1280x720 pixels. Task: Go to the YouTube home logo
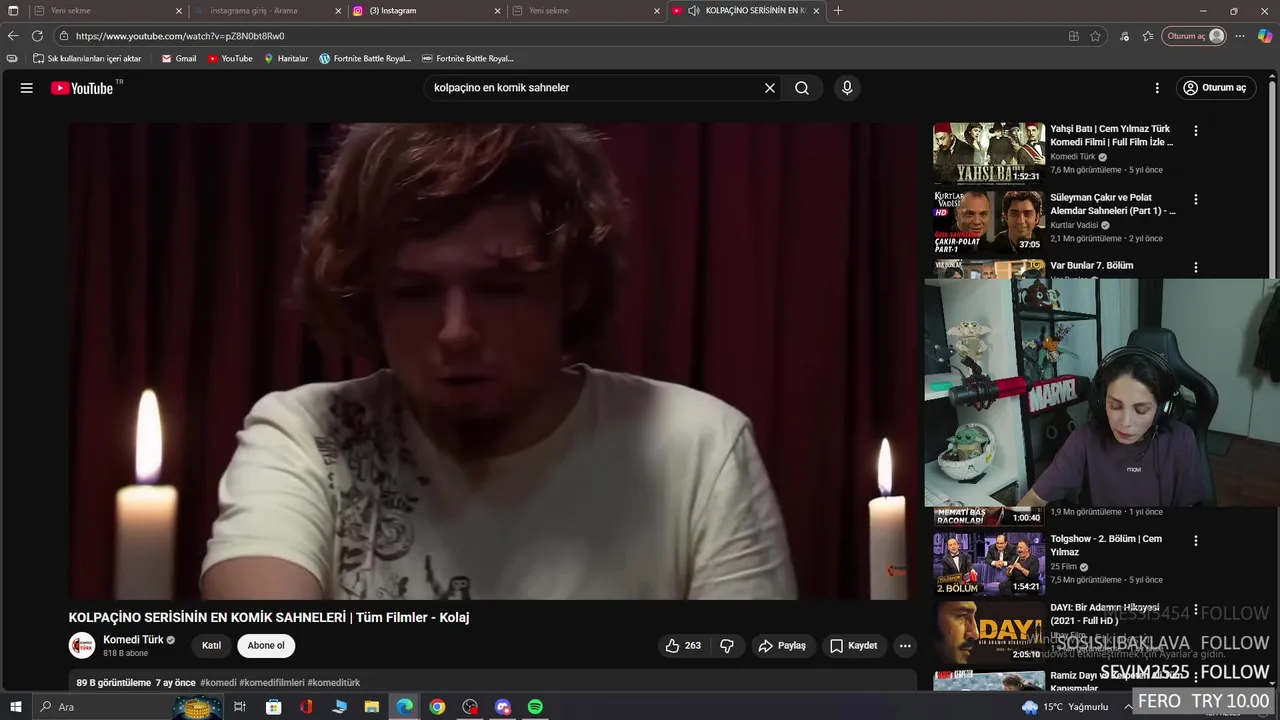click(x=82, y=88)
